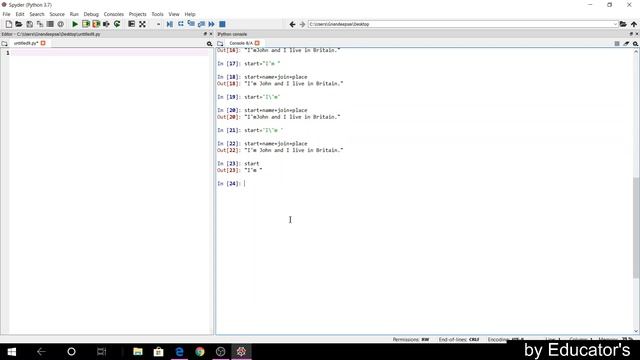This screenshot has width=640, height=360.
Task: Open the Edit menu
Action: [20, 14]
